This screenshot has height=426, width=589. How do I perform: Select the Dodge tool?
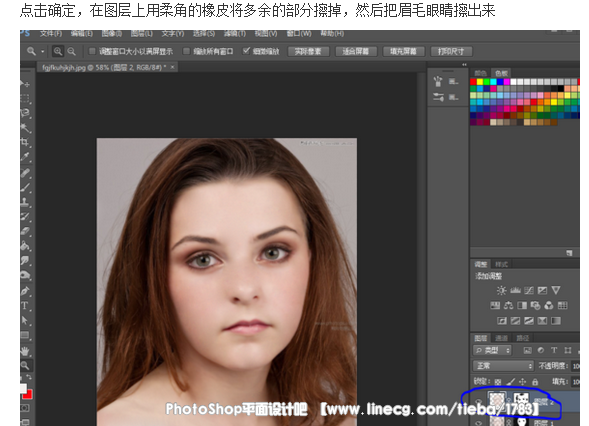[25, 275]
